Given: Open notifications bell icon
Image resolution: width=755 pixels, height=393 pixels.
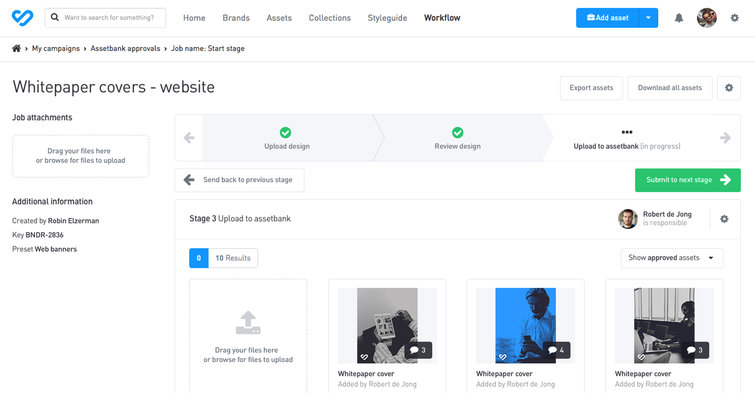Looking at the screenshot, I should click(679, 18).
